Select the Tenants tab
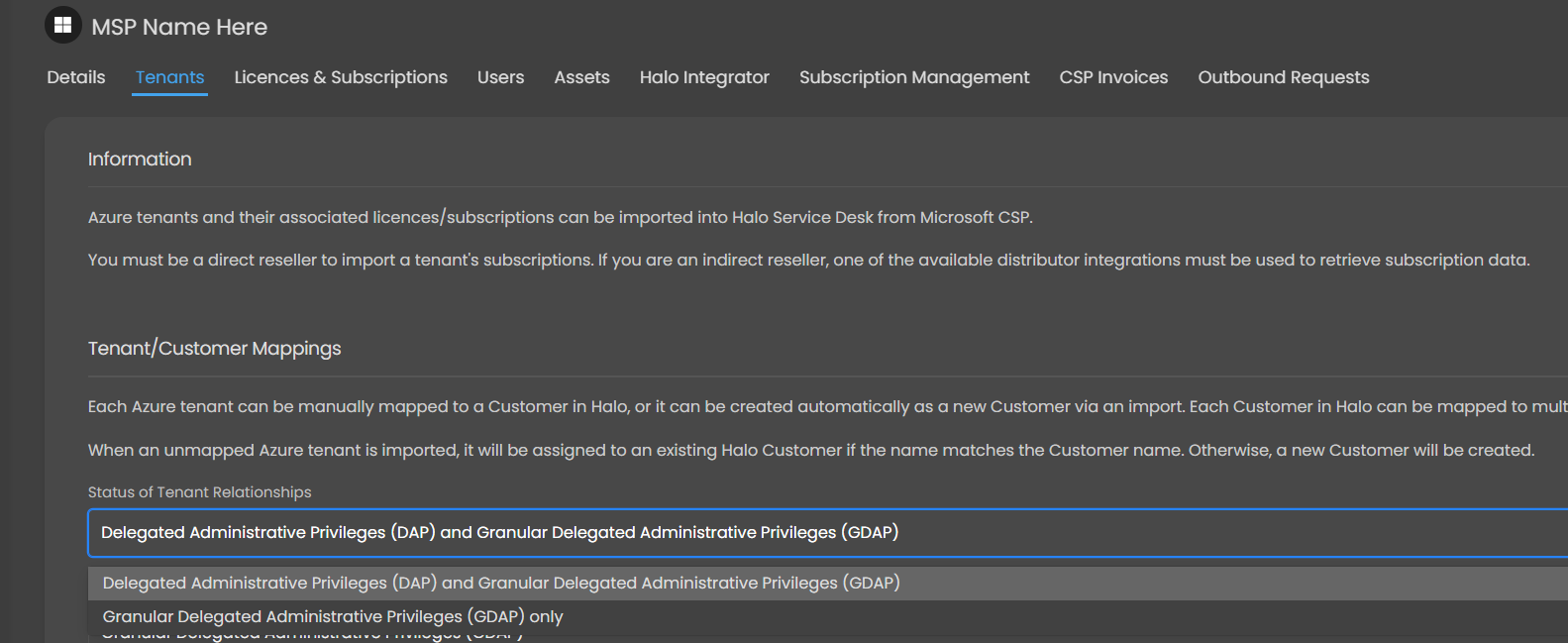1568x643 pixels. (x=170, y=77)
